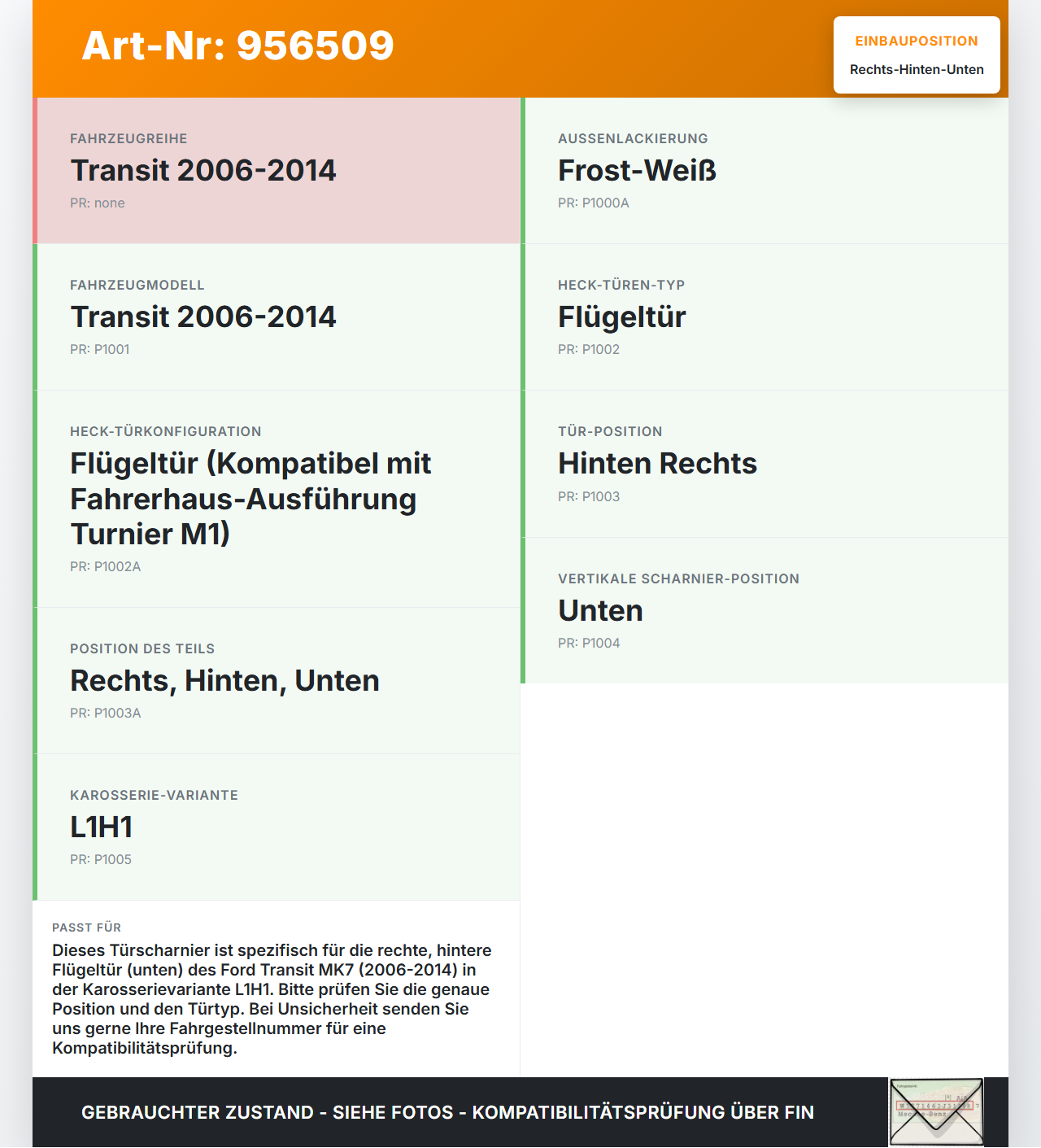Click the Einbauposition badge in header
1041x1148 pixels.
tap(917, 55)
